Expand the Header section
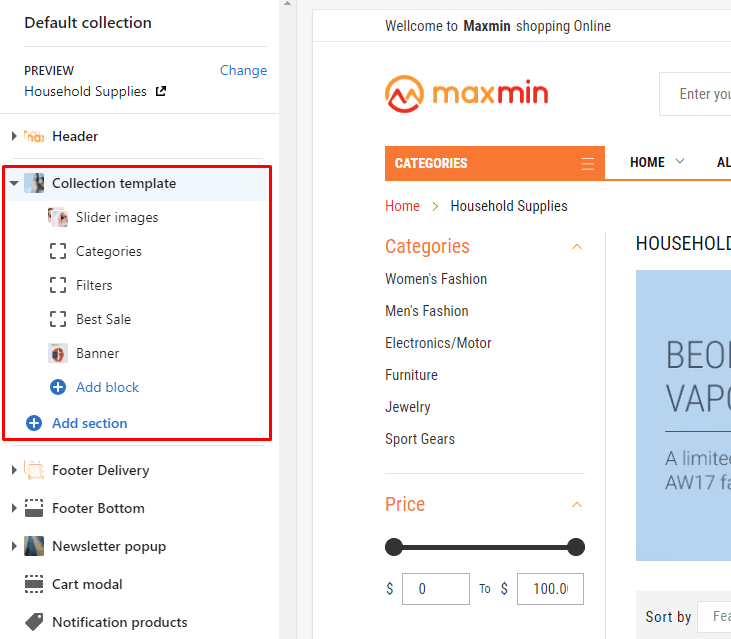 click(13, 136)
